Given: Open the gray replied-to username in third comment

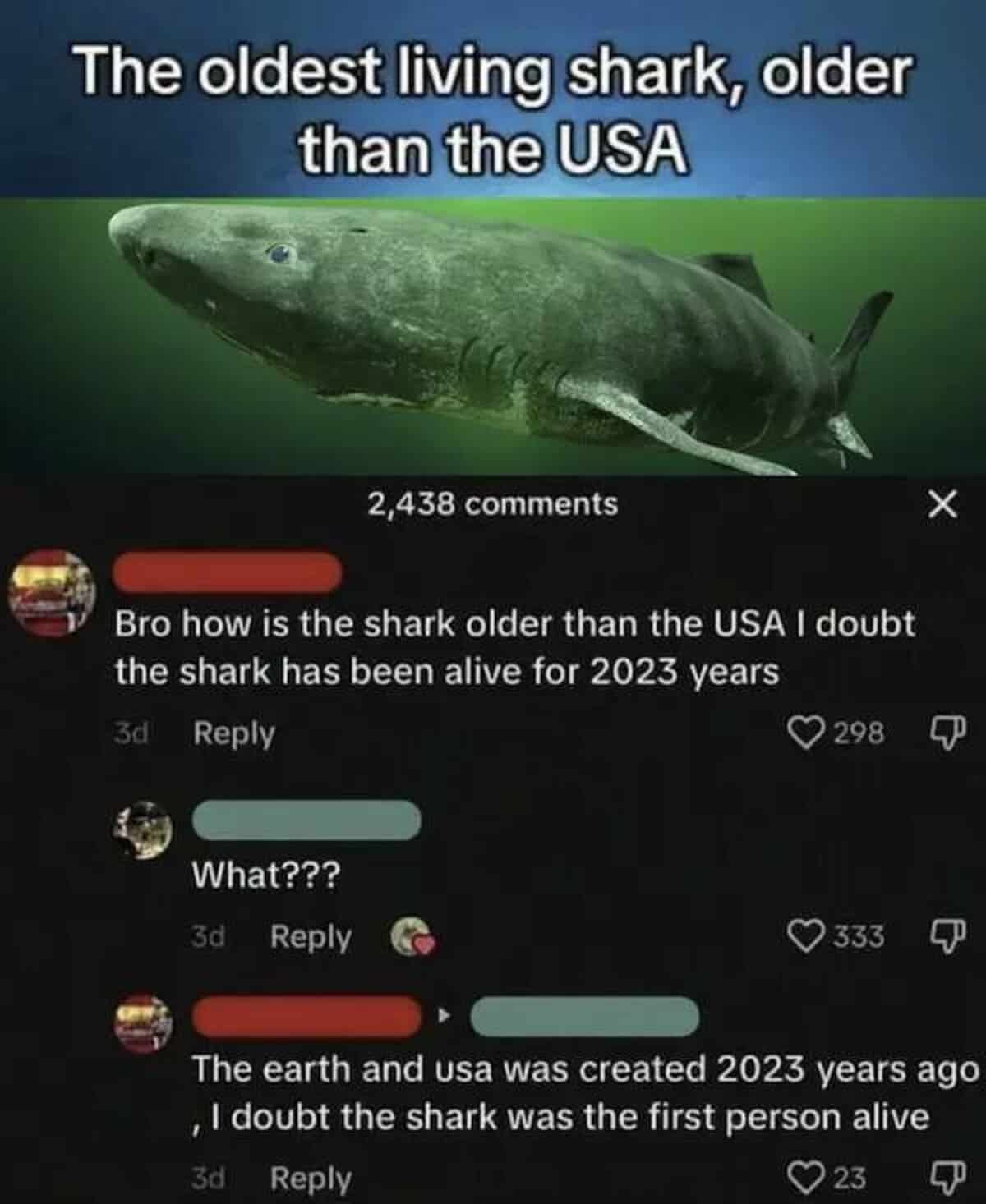Looking at the screenshot, I should click(x=584, y=1015).
